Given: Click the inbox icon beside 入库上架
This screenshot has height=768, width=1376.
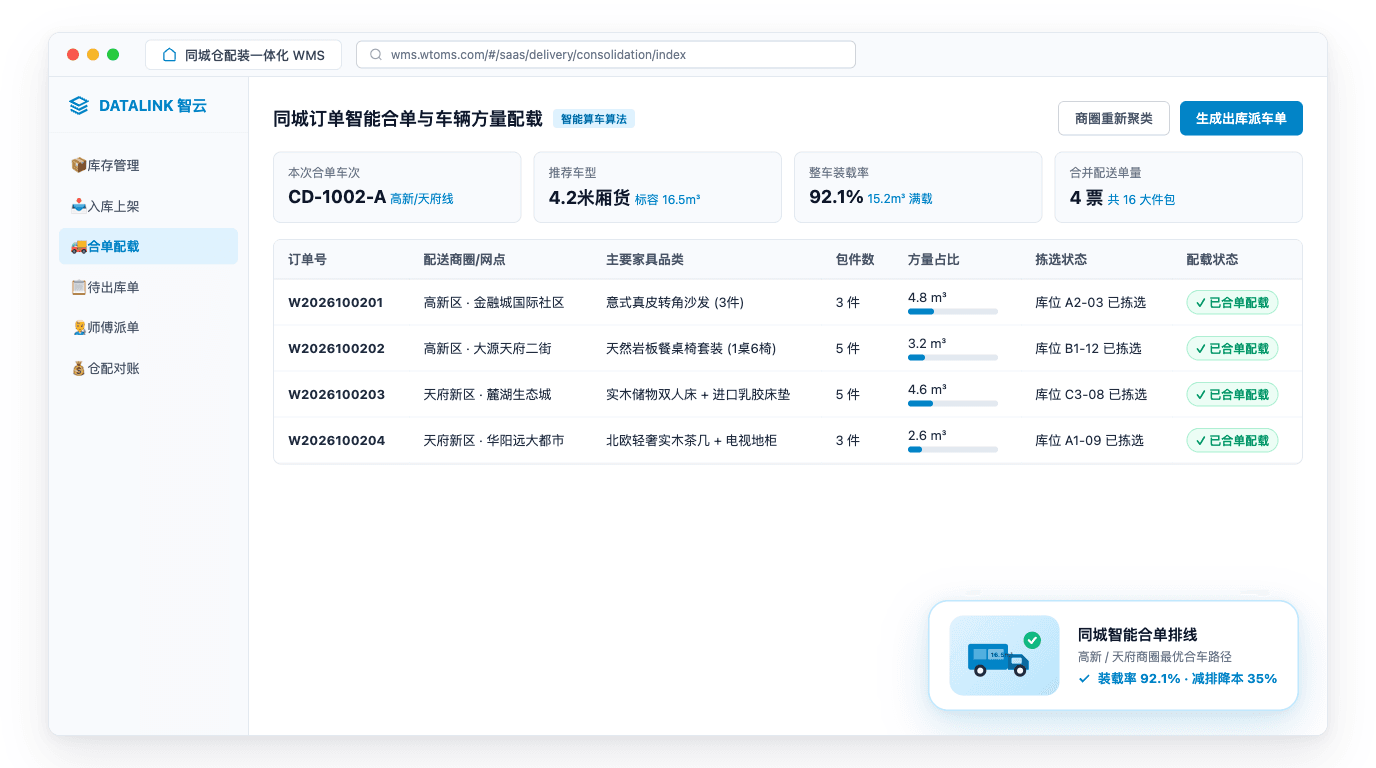Looking at the screenshot, I should point(78,206).
